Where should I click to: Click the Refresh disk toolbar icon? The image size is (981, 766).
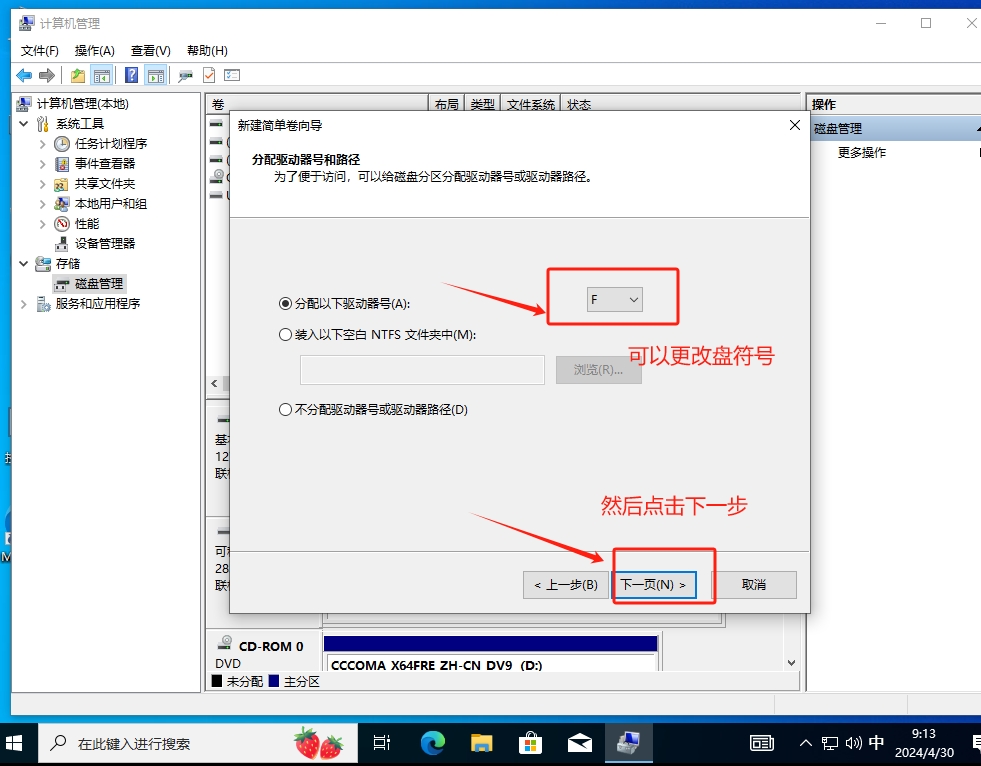click(185, 76)
